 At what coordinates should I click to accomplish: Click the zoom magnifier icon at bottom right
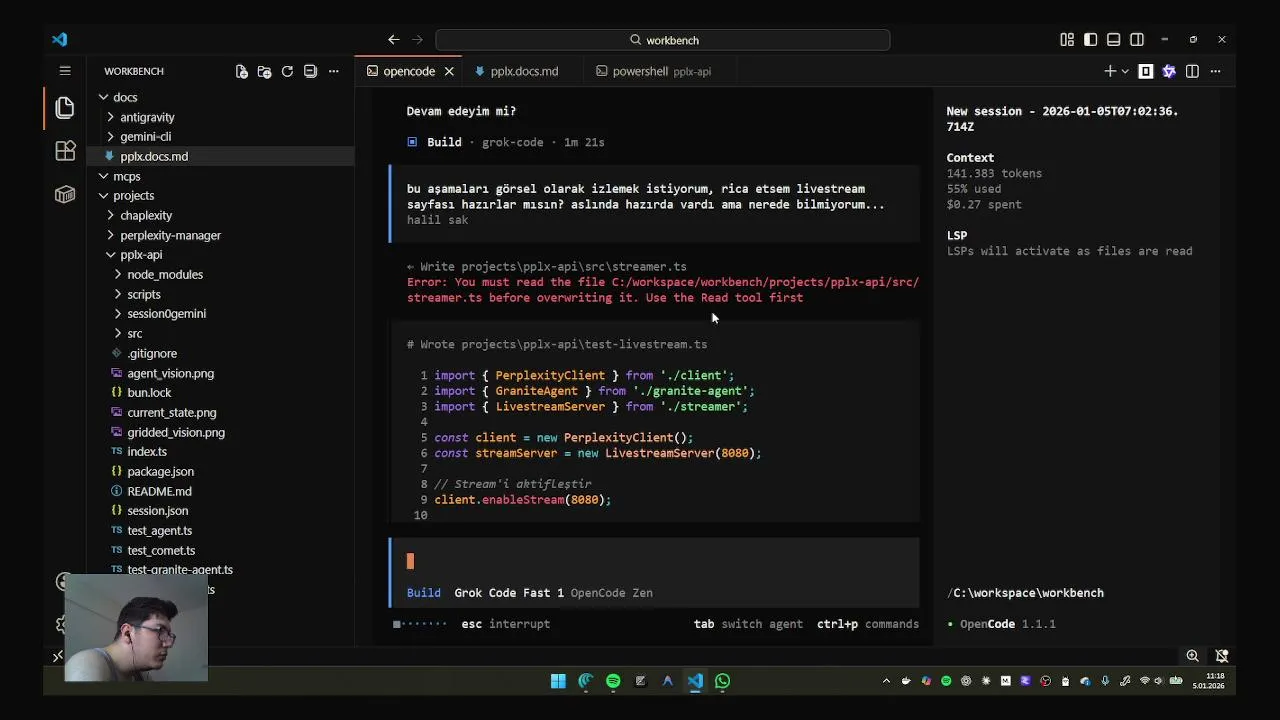coord(1192,656)
